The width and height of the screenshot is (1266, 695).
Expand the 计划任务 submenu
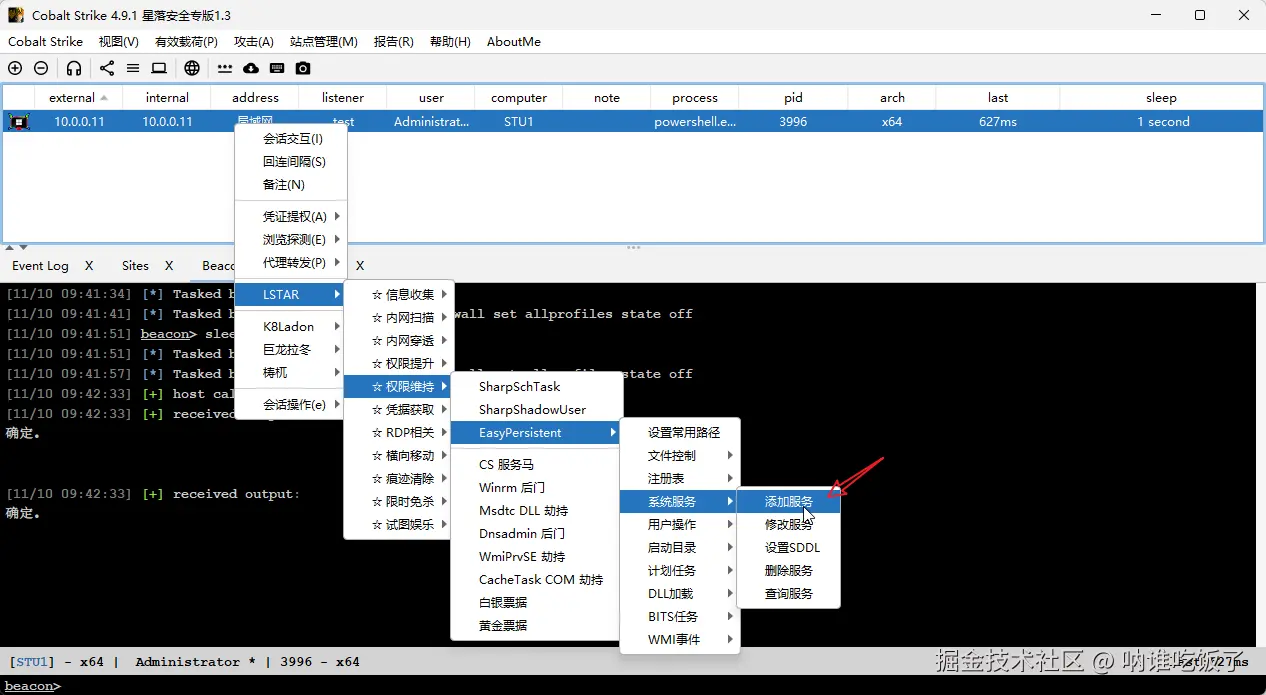680,571
